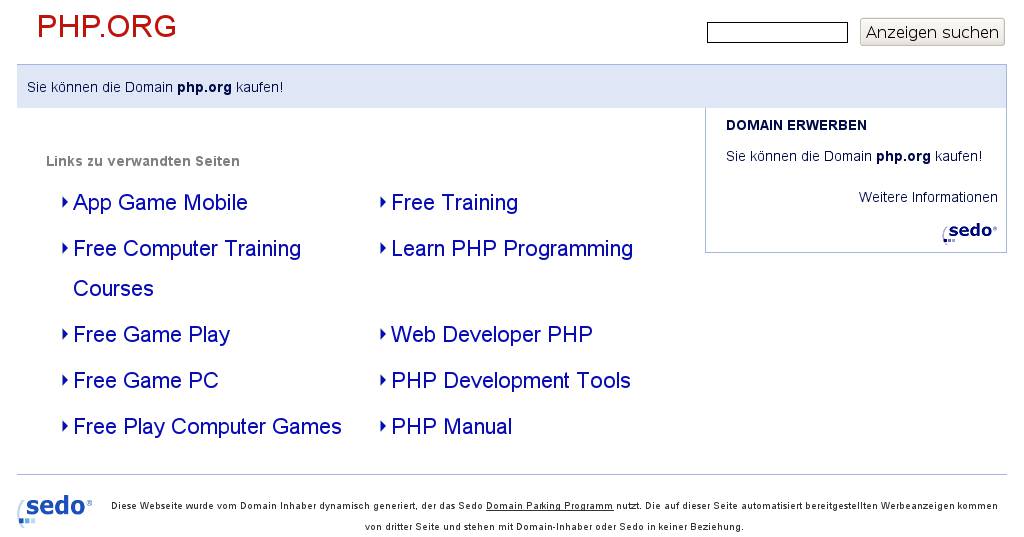Open the PHP Development Tools link
1024x537 pixels.
pos(510,381)
